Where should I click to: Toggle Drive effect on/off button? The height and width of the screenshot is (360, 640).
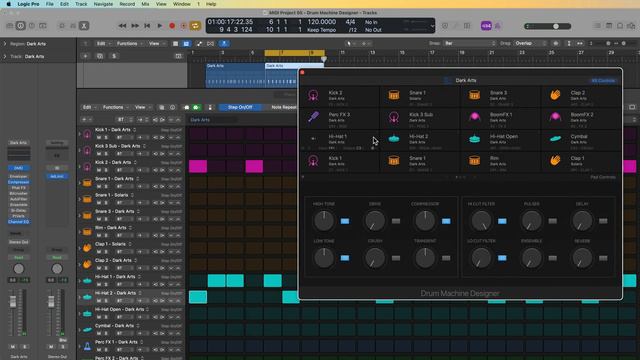coord(396,221)
